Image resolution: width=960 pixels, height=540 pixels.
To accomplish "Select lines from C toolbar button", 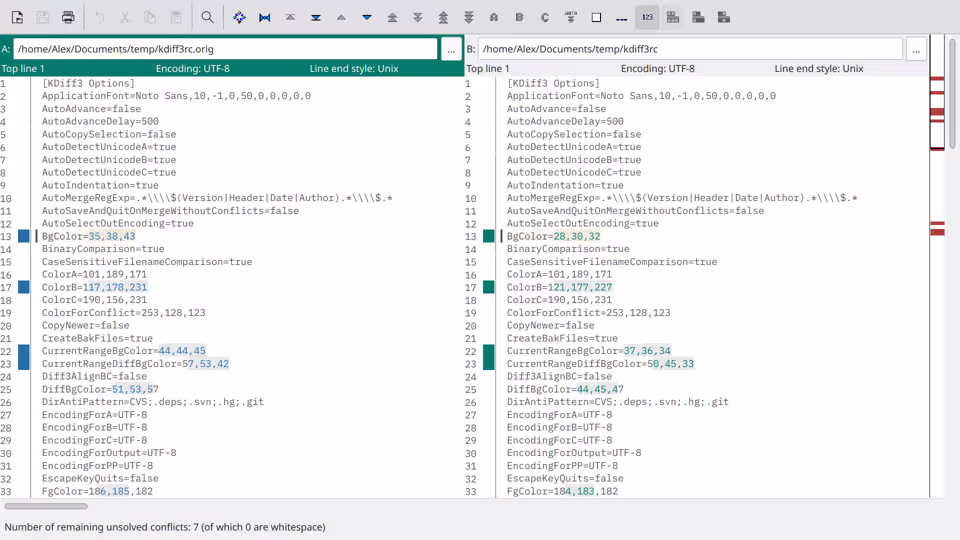I will pos(545,18).
